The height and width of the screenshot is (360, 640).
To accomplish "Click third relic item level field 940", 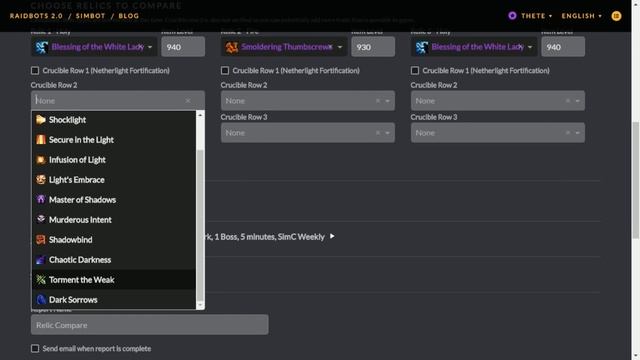I will point(563,47).
